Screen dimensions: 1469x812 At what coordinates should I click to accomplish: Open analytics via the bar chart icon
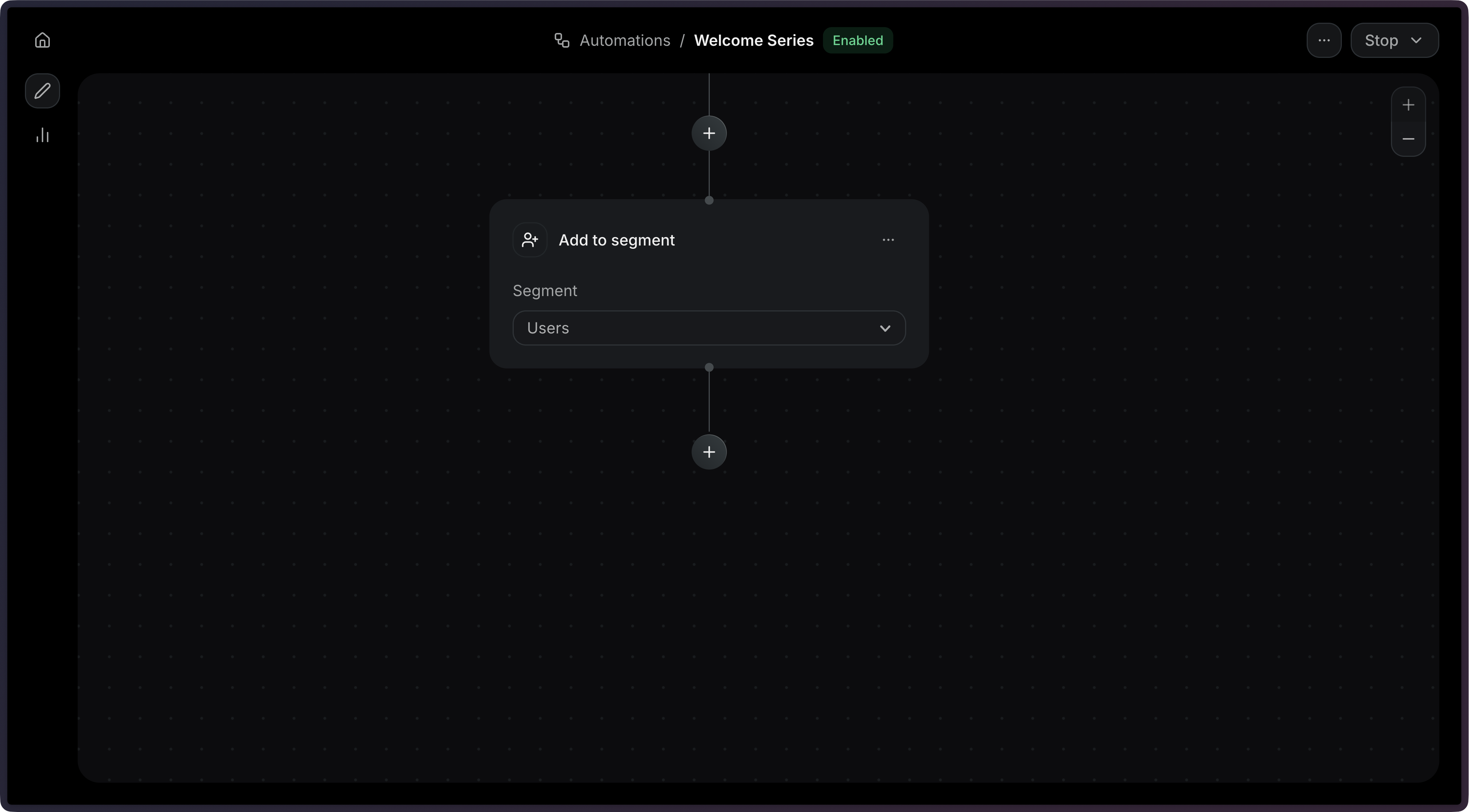click(42, 135)
